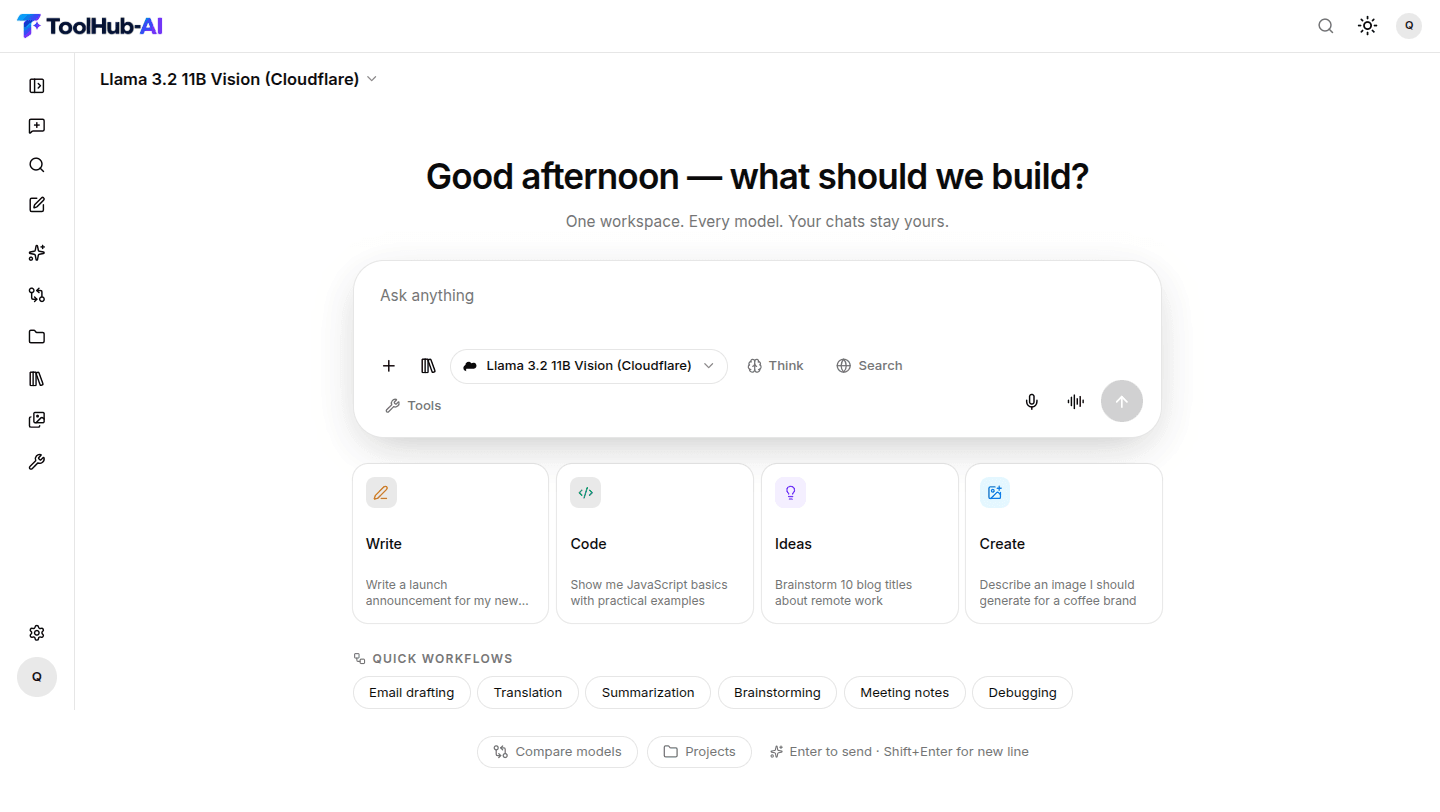
Task: Open the sidebar image gallery icon
Action: (37, 420)
